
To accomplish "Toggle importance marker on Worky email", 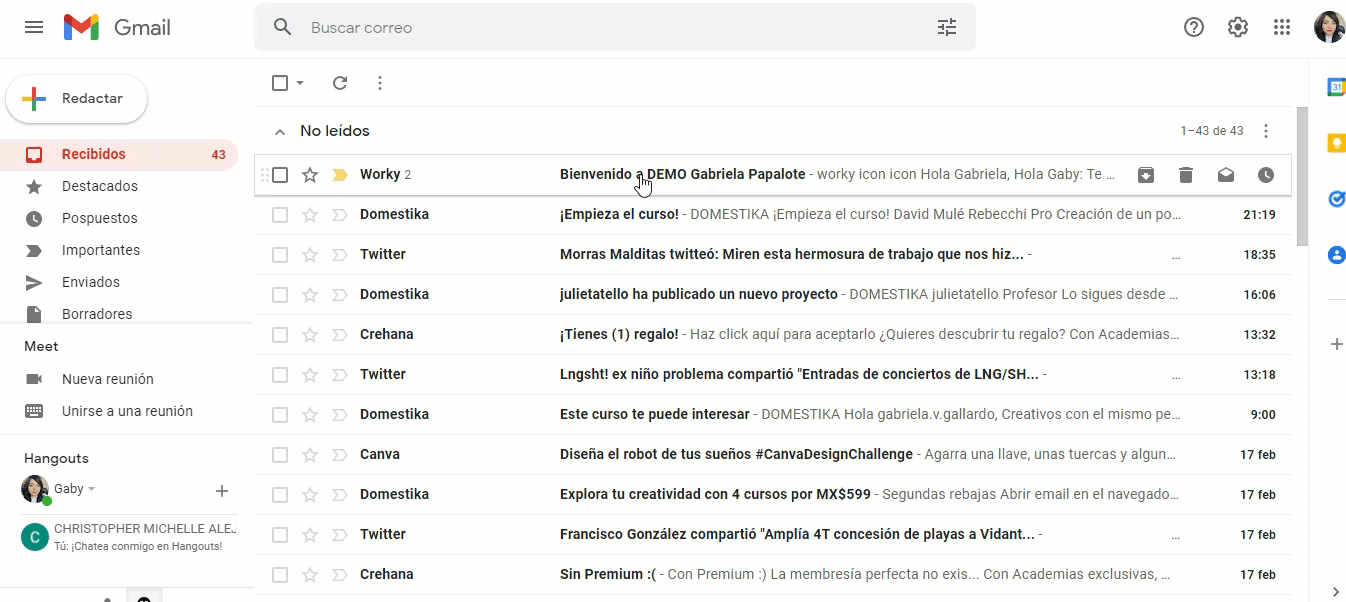I will 339,175.
